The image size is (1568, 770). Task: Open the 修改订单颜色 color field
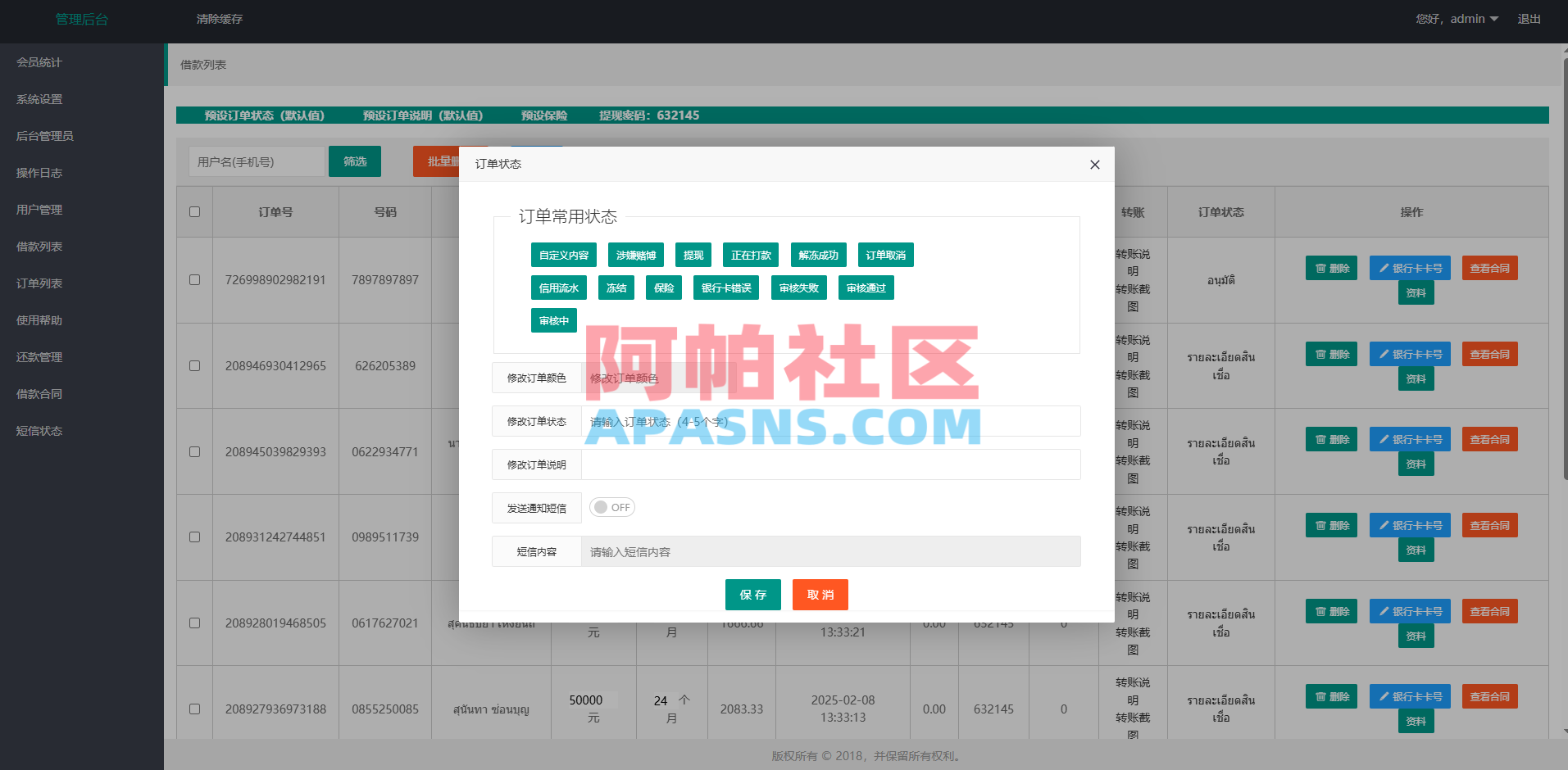[x=660, y=378]
